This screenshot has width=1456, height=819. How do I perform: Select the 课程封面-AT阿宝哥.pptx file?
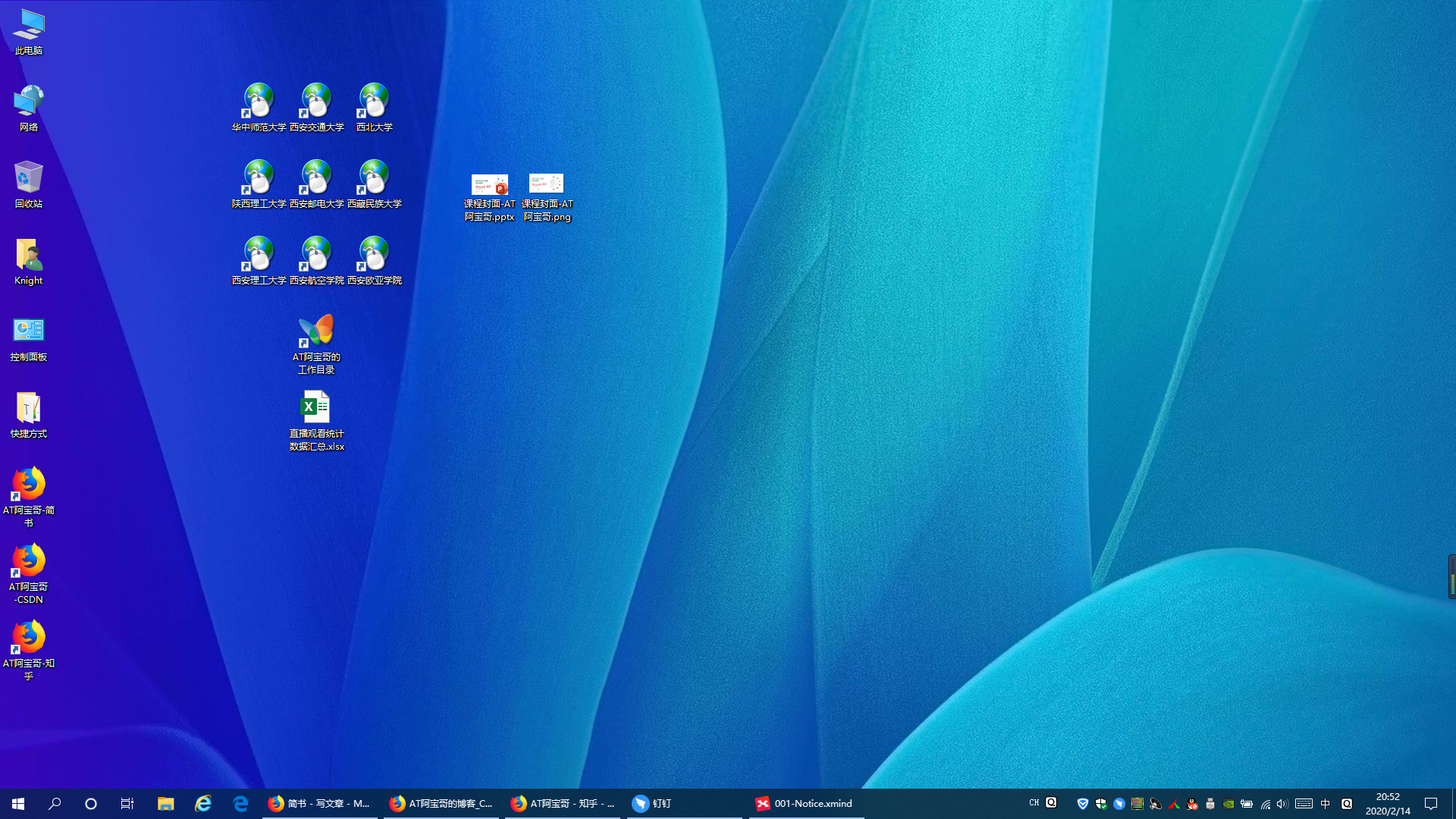click(x=489, y=196)
